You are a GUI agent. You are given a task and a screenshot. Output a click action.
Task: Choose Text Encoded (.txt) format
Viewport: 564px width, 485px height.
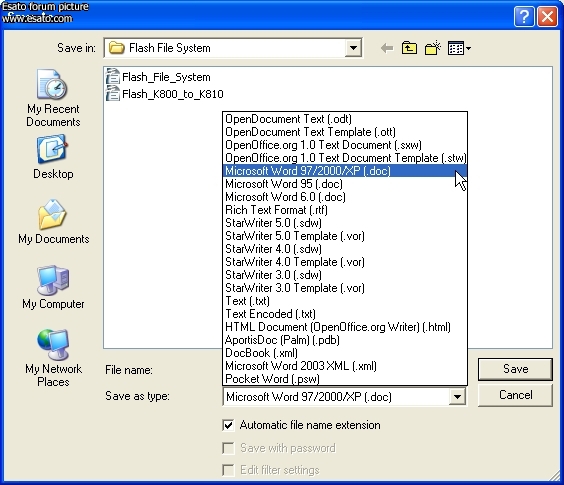(345, 314)
